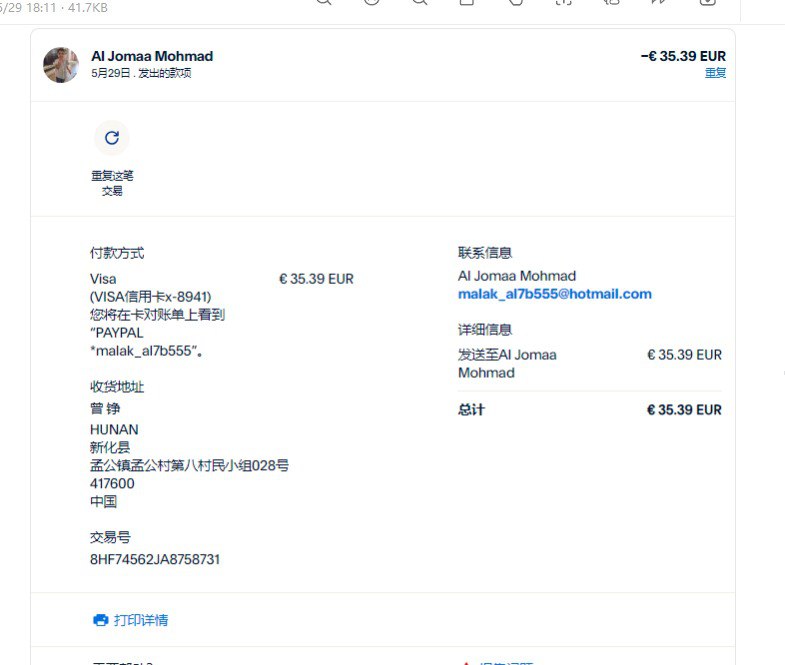The height and width of the screenshot is (665, 785).
Task: Click the (VISA信用卡x-8941) card text
Action: (x=151, y=297)
